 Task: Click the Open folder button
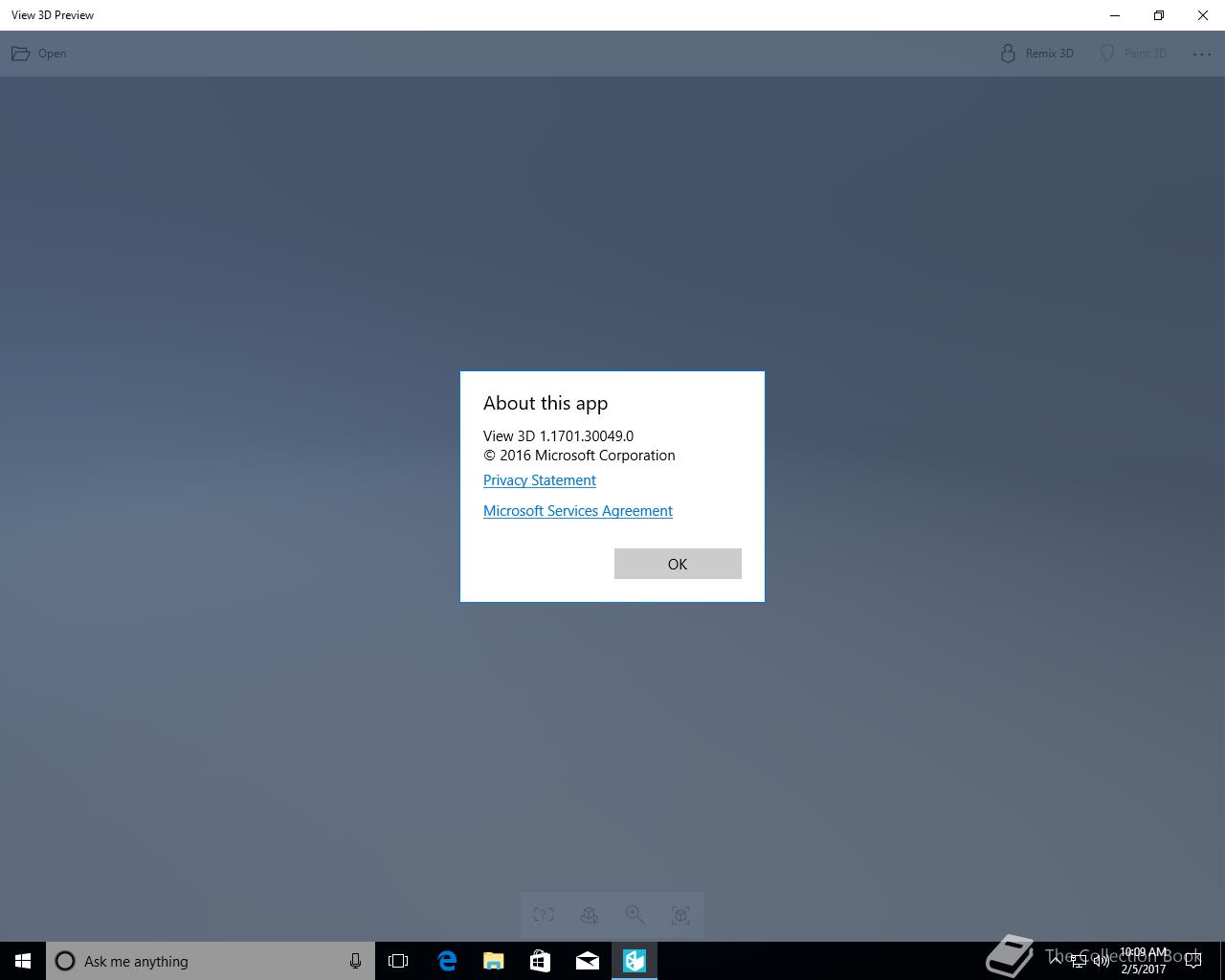[39, 54]
